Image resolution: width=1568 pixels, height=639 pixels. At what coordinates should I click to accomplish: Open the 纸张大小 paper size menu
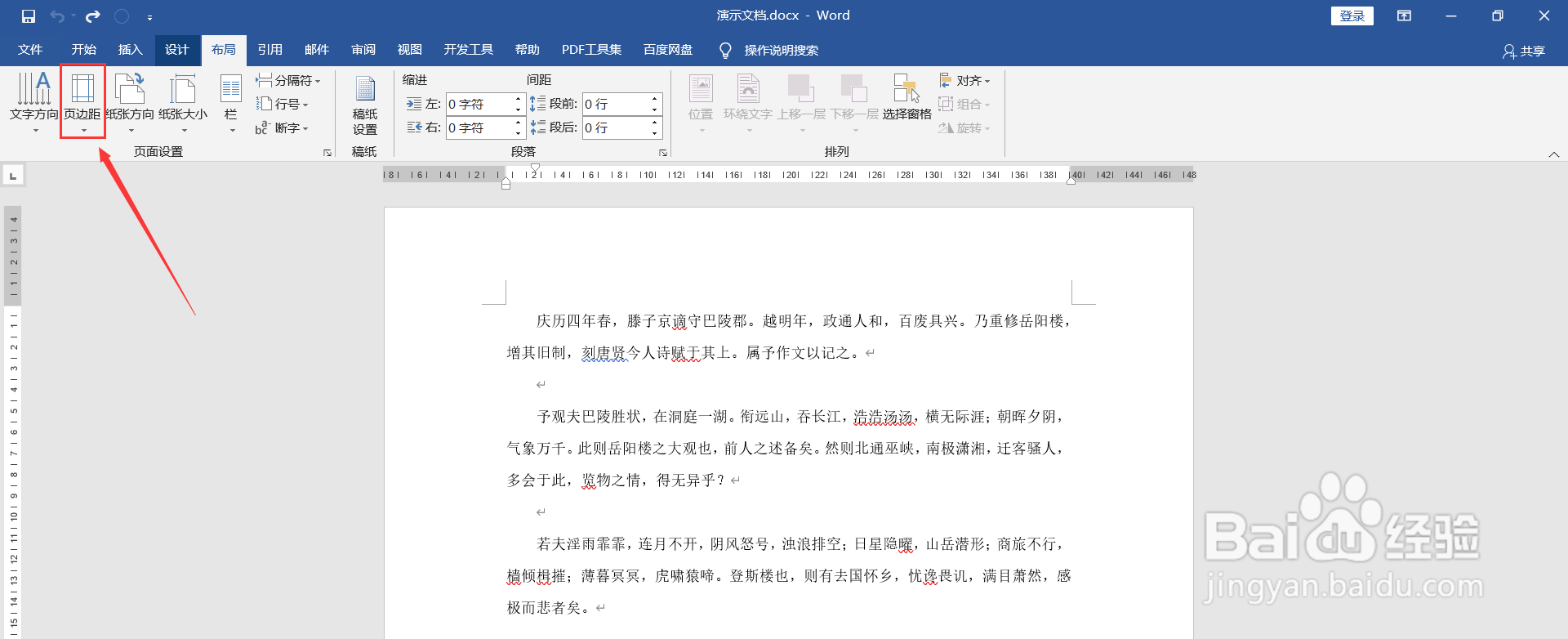(x=183, y=102)
